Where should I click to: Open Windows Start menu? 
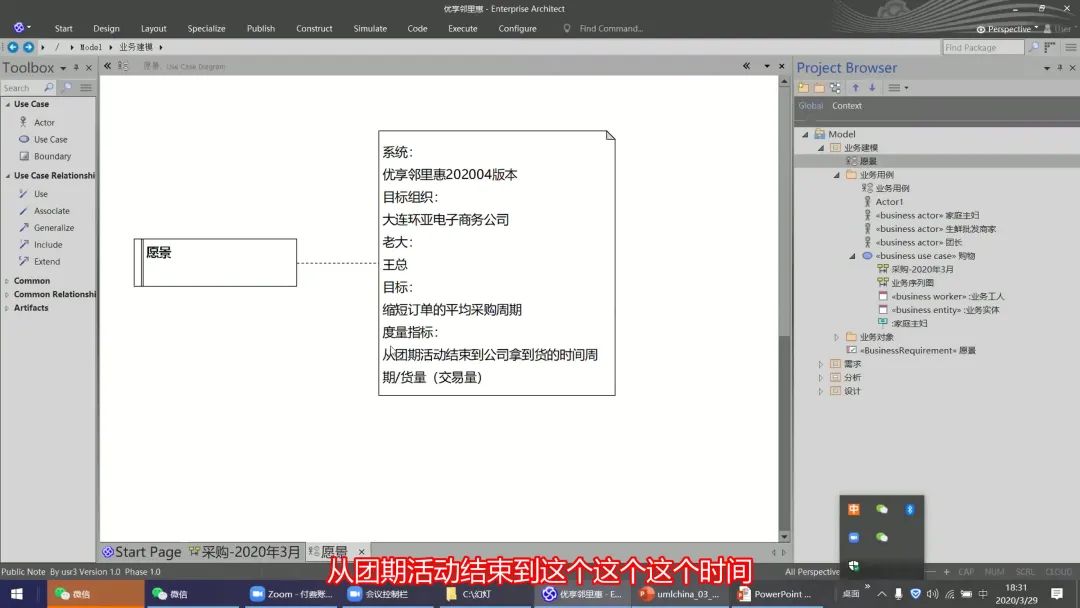[17, 594]
